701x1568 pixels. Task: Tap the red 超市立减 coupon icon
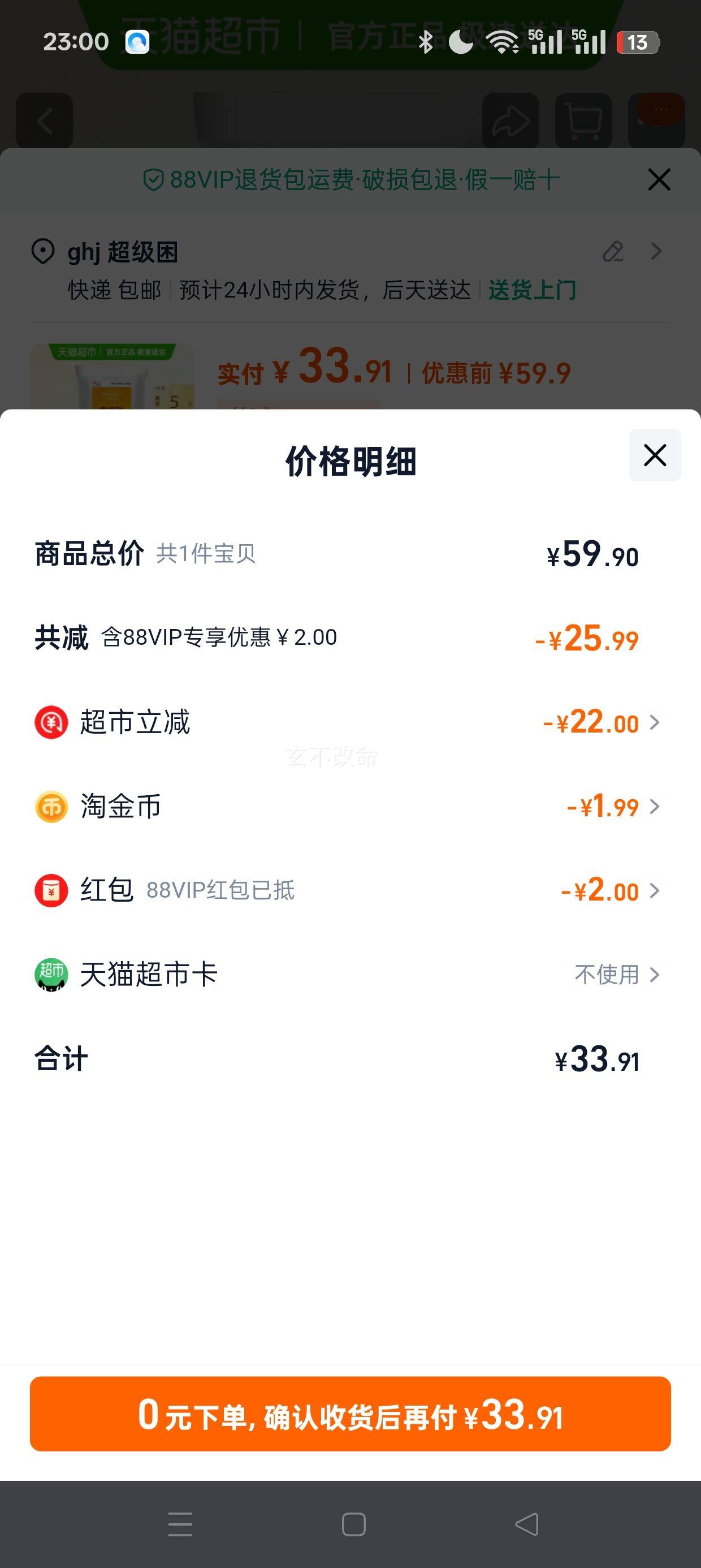tap(51, 722)
